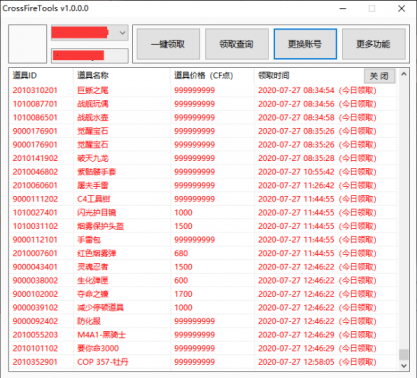
Task: Click the scrollbar down arrow
Action: [404, 366]
